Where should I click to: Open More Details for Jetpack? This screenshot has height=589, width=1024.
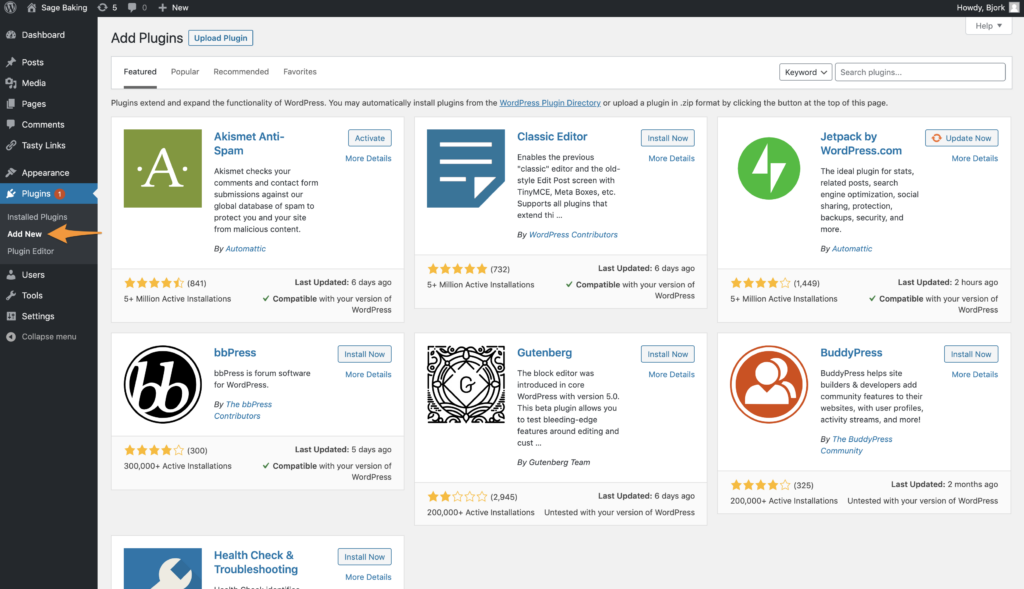coord(974,158)
